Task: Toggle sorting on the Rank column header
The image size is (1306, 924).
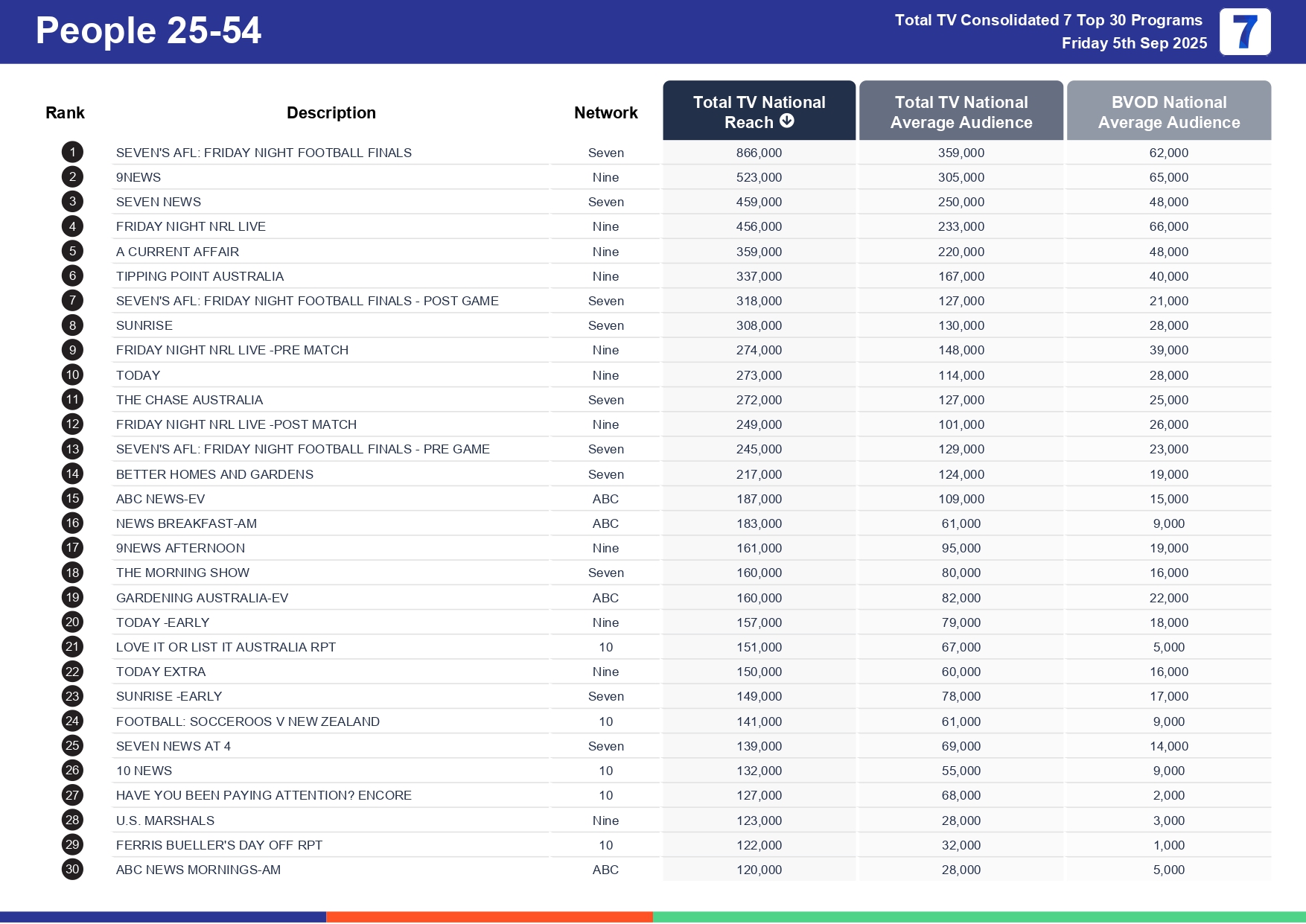Action: [x=65, y=112]
